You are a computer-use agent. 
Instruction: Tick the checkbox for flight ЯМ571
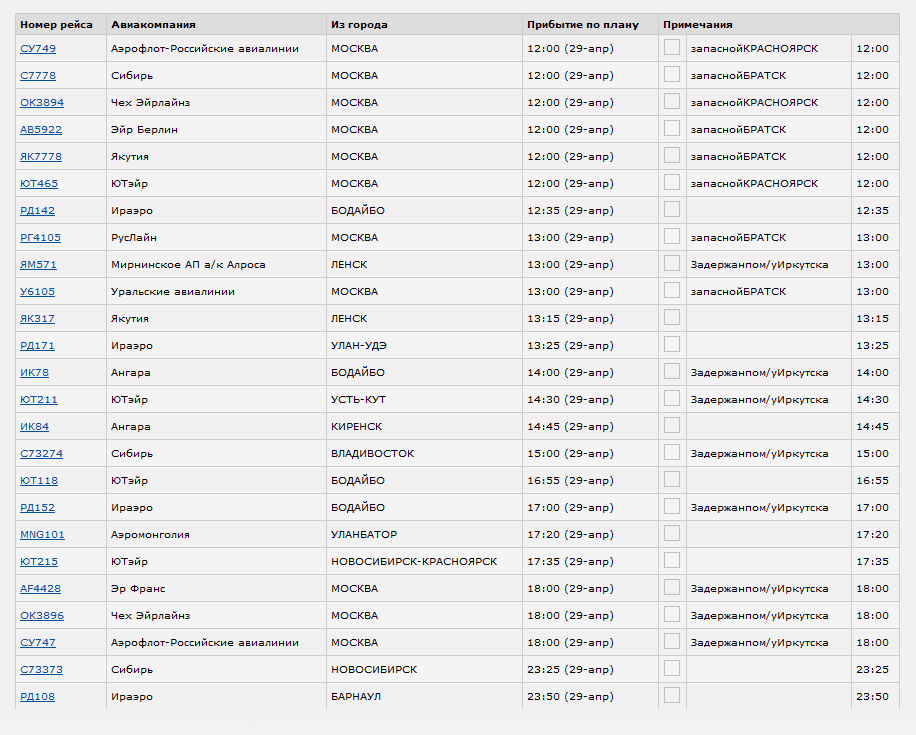[672, 263]
